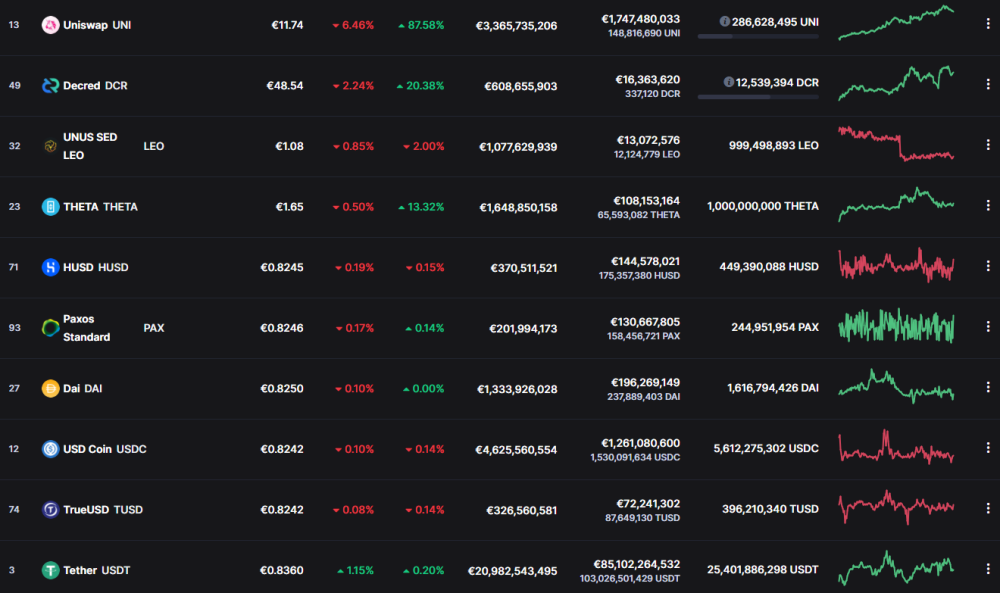This screenshot has height=593, width=1000.
Task: Click the Decred circulating supply progress bar
Action: (758, 97)
